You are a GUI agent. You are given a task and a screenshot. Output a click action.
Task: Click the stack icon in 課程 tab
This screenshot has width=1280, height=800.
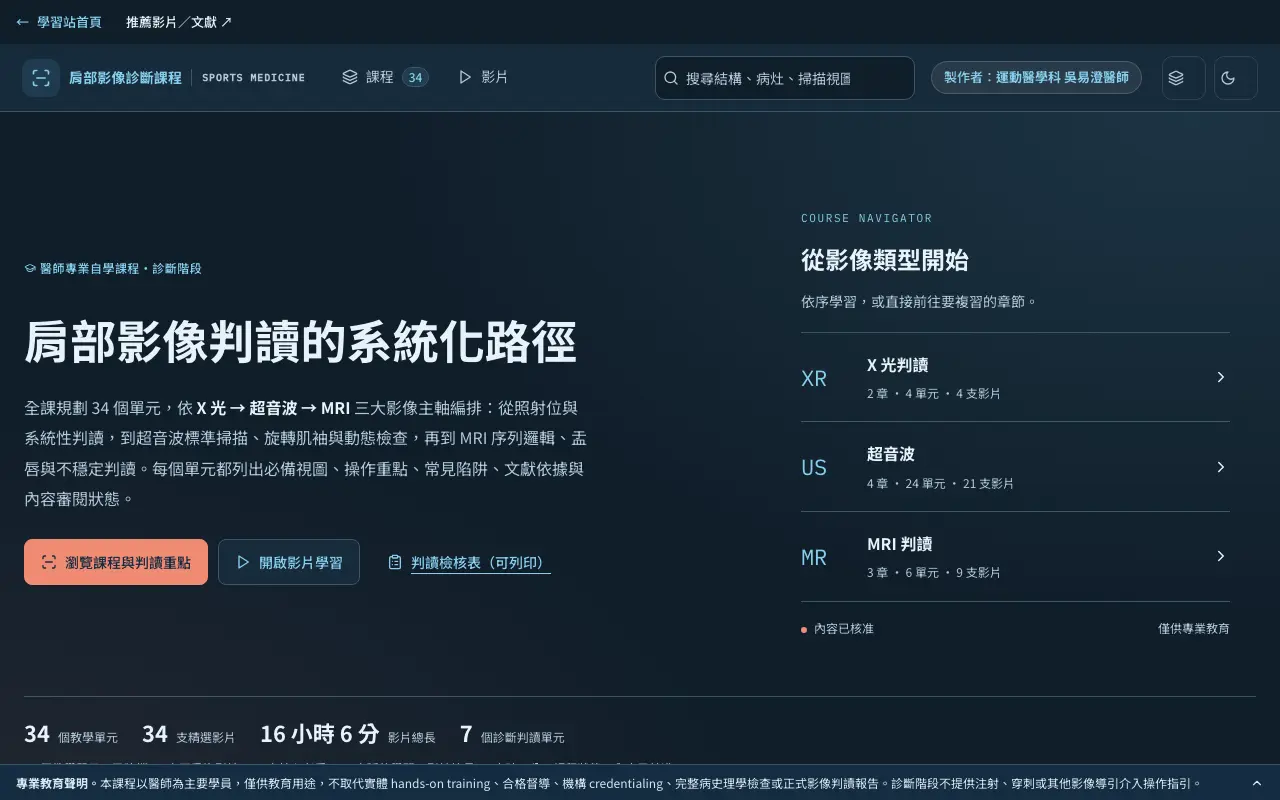point(350,77)
